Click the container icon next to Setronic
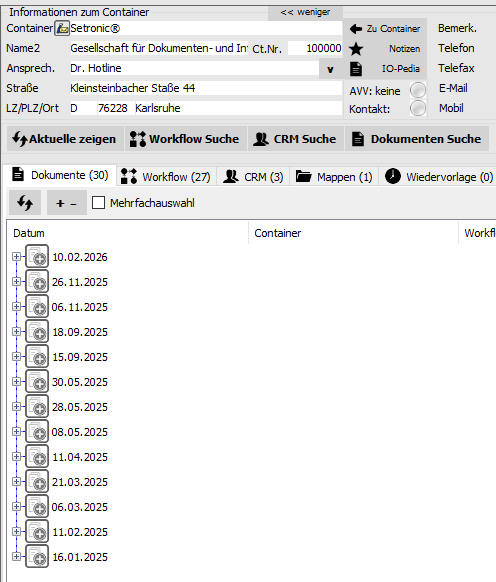 pyautogui.click(x=62, y=28)
